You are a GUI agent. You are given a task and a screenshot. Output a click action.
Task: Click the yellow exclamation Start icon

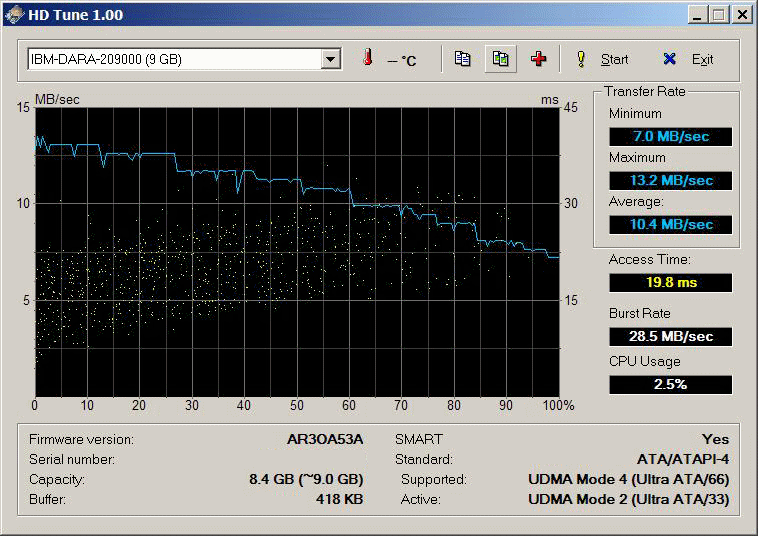coord(581,59)
